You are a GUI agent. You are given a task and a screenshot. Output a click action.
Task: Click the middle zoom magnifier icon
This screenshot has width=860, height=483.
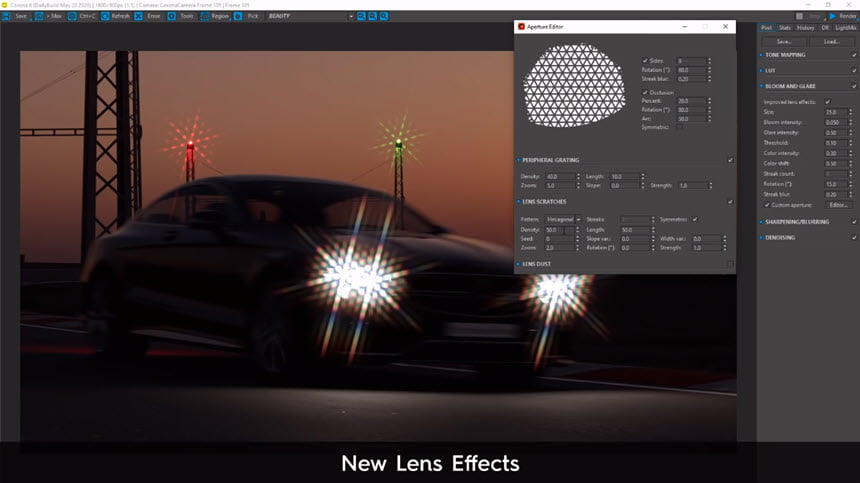click(x=372, y=16)
